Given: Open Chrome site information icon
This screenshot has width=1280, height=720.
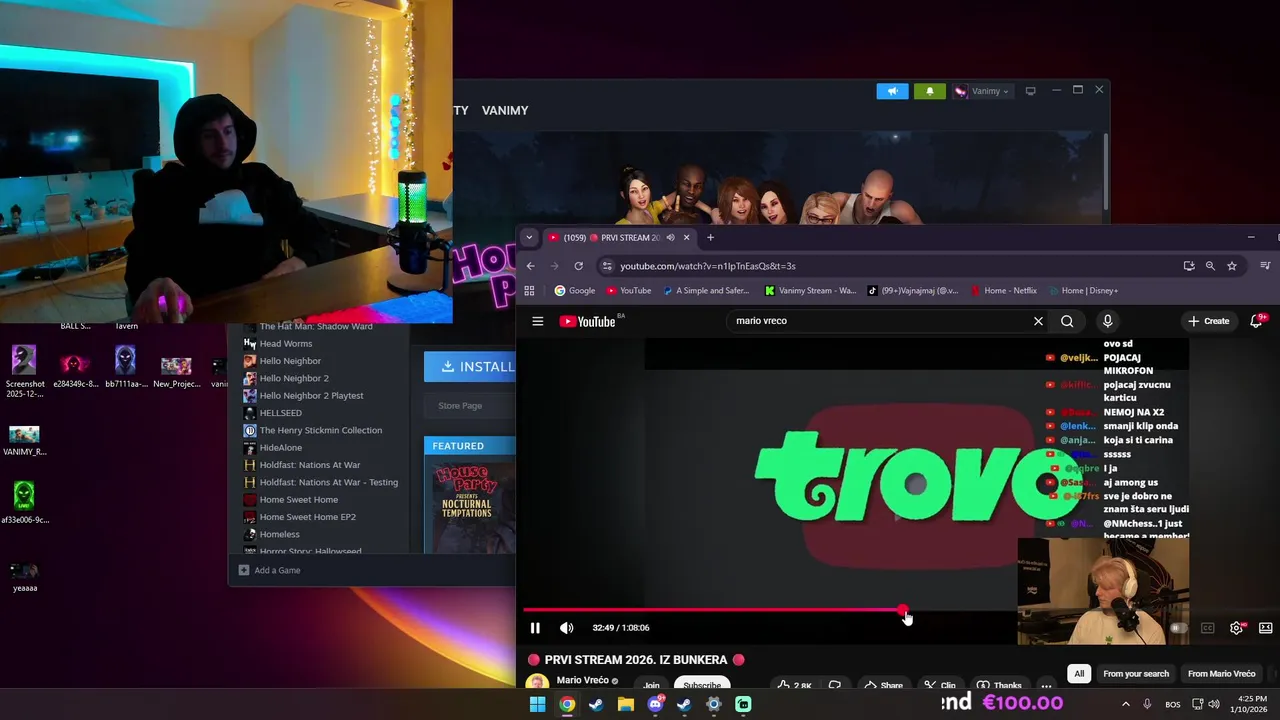Looking at the screenshot, I should point(606,266).
